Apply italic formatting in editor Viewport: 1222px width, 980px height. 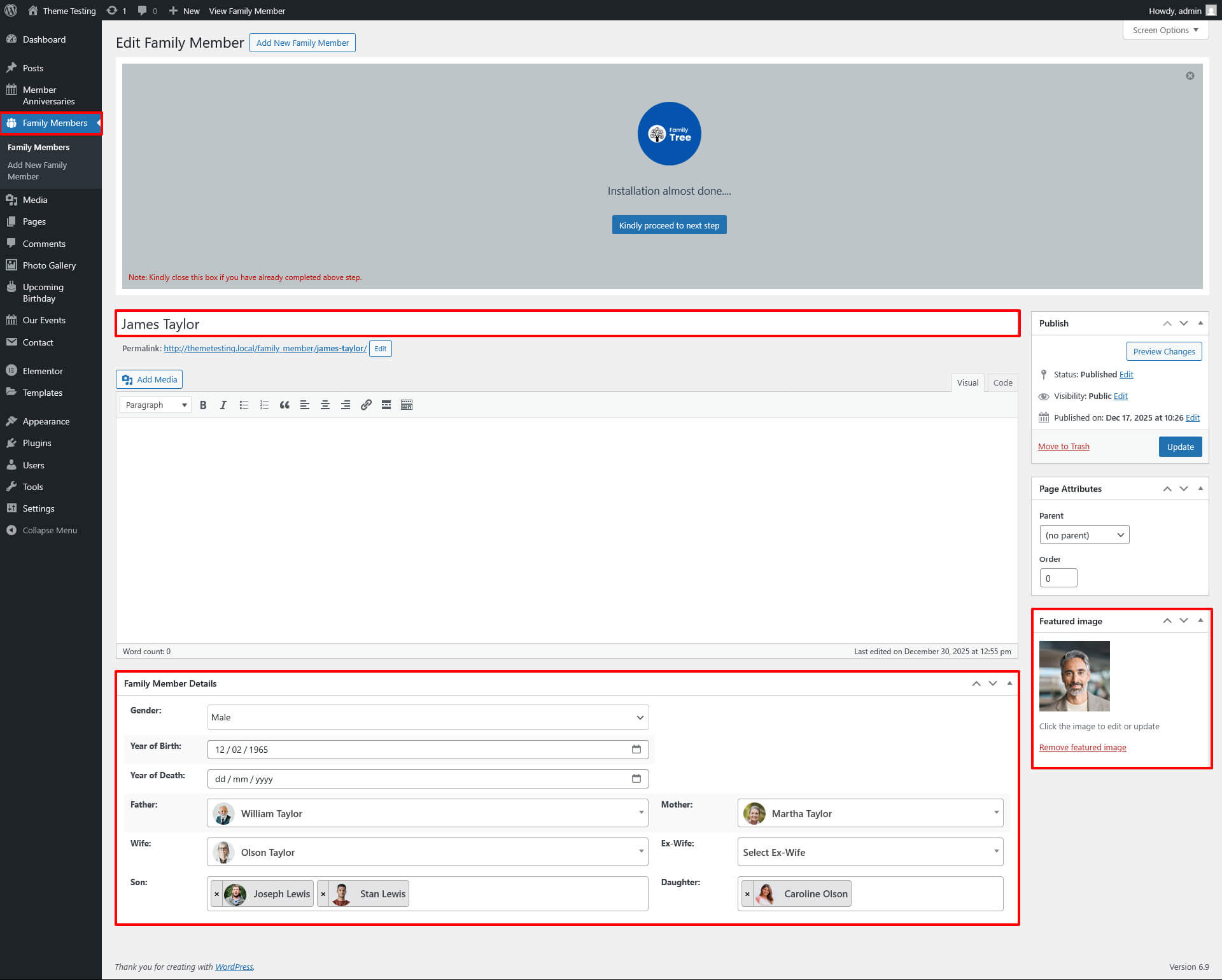coord(223,405)
